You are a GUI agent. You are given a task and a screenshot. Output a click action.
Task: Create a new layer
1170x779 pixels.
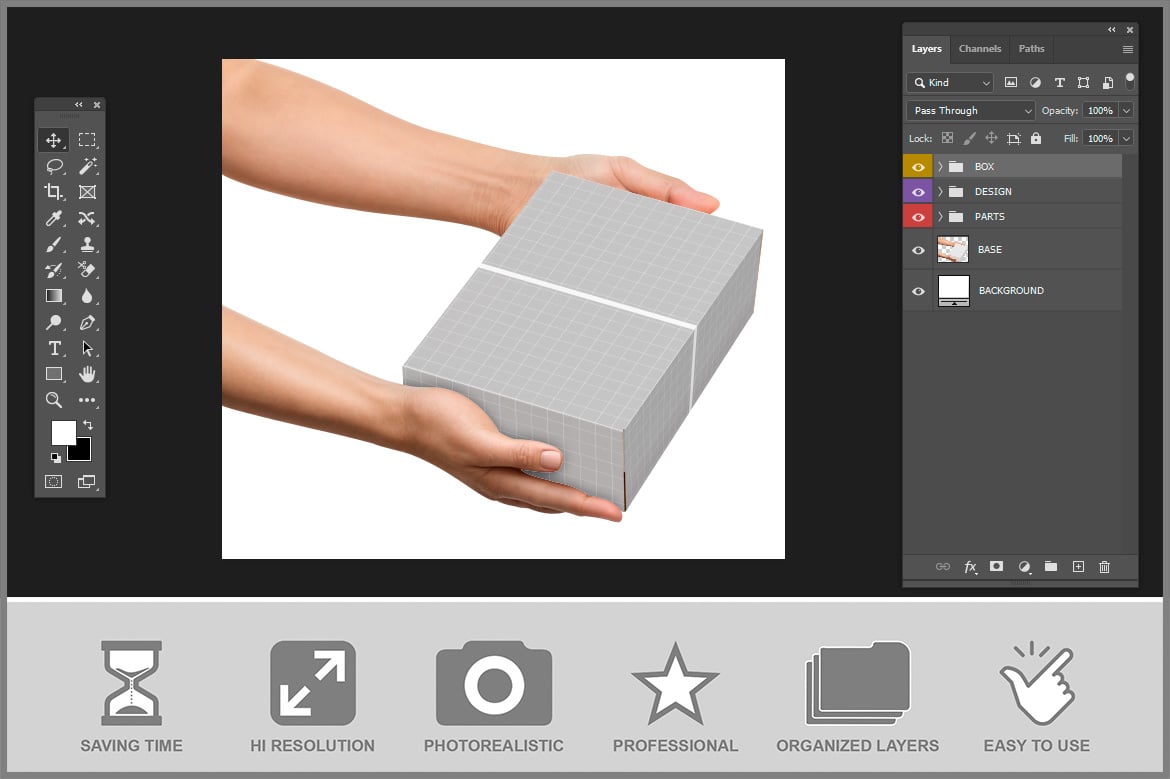1078,566
